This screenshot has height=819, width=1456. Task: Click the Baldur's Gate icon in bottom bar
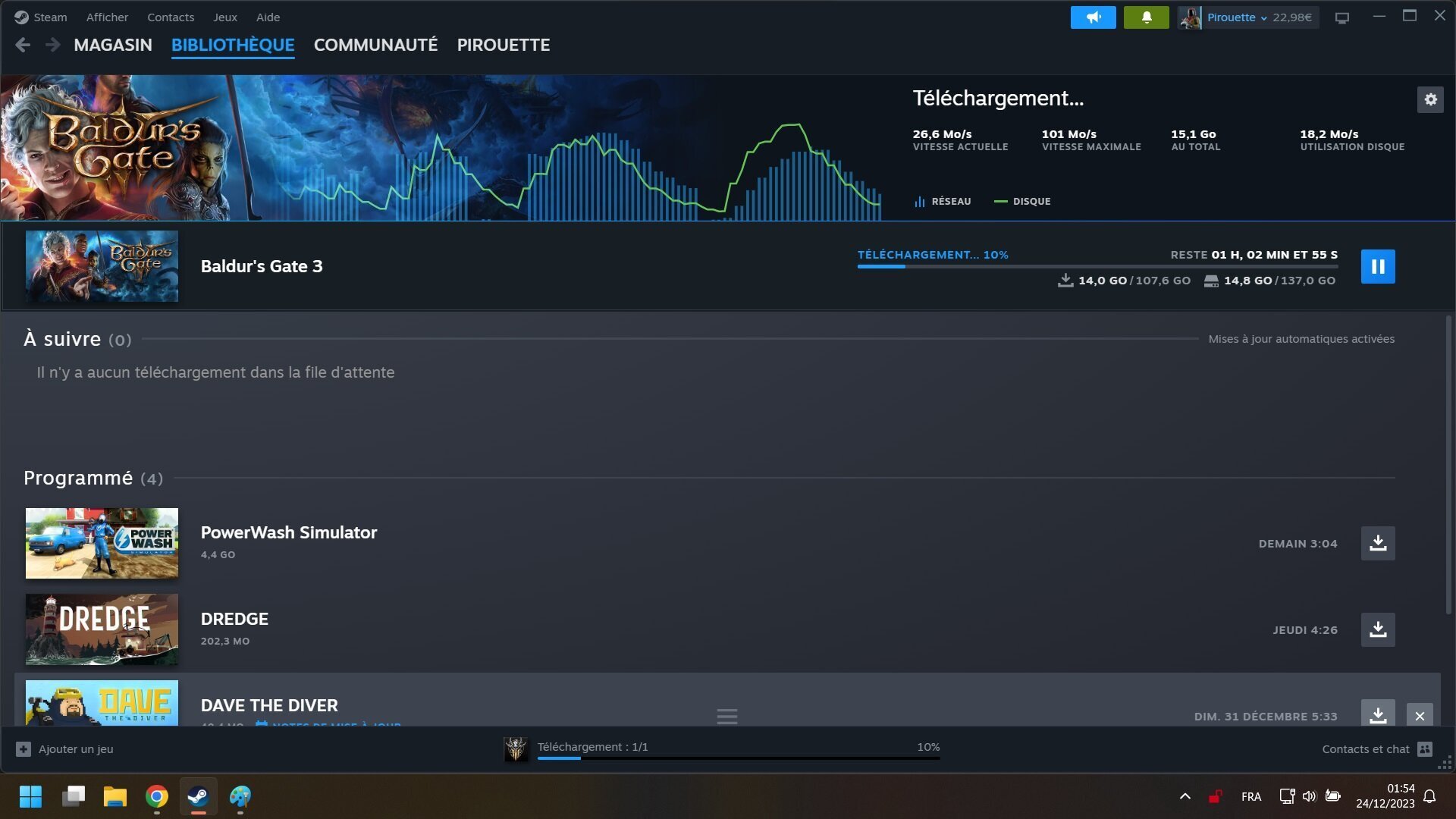click(516, 748)
